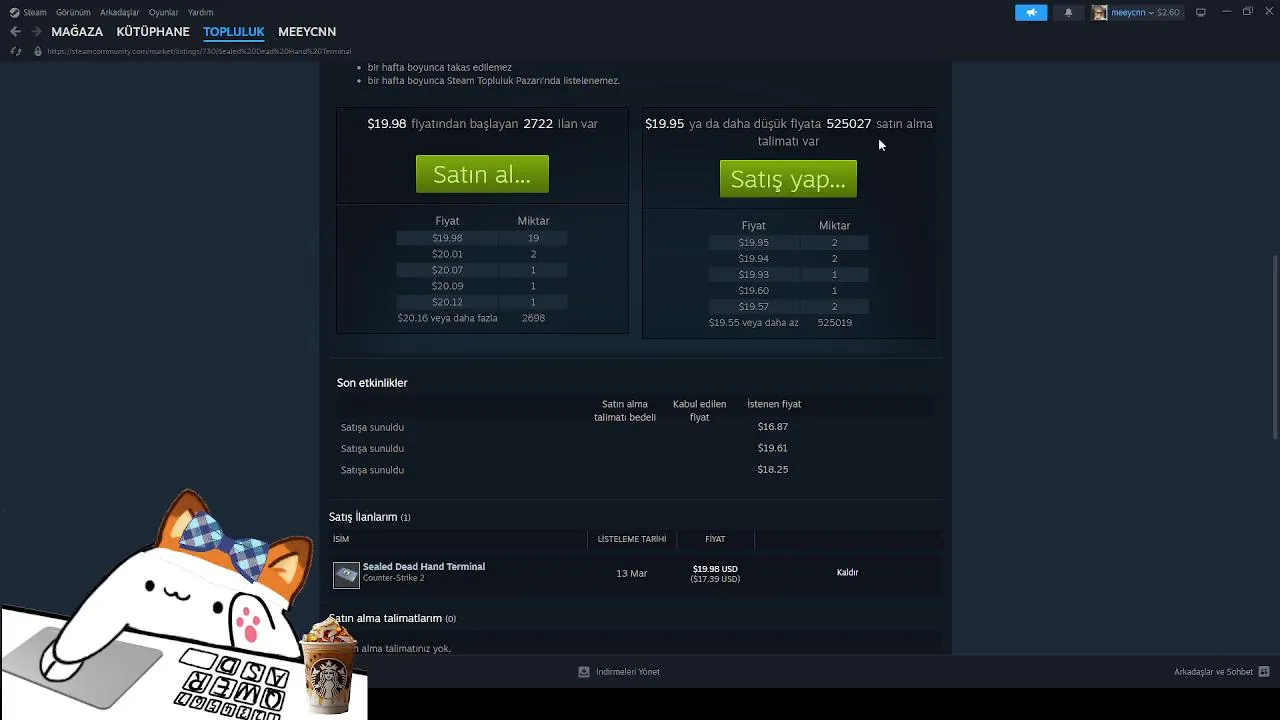Select the $19.57 buy order row

(x=789, y=307)
